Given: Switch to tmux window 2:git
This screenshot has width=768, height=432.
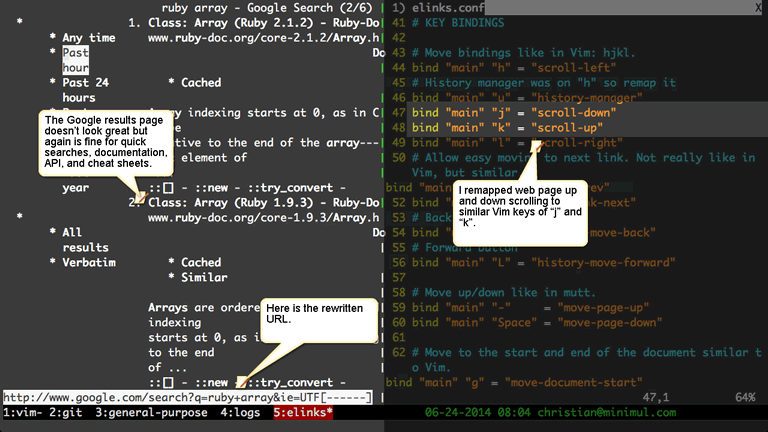Looking at the screenshot, I should click(66, 412).
